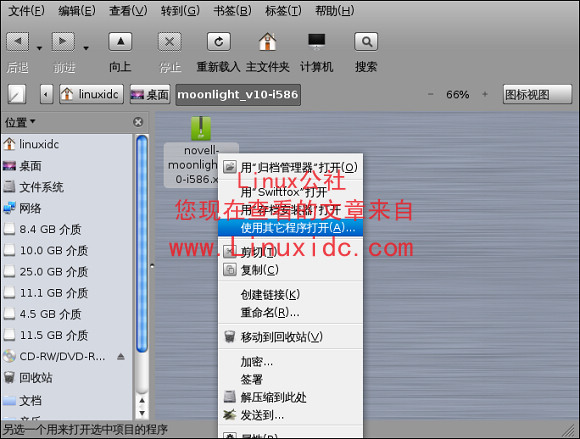Image resolution: width=580 pixels, height=439 pixels.
Task: Open linuxidc home in the sidebar
Action: [x=67, y=144]
